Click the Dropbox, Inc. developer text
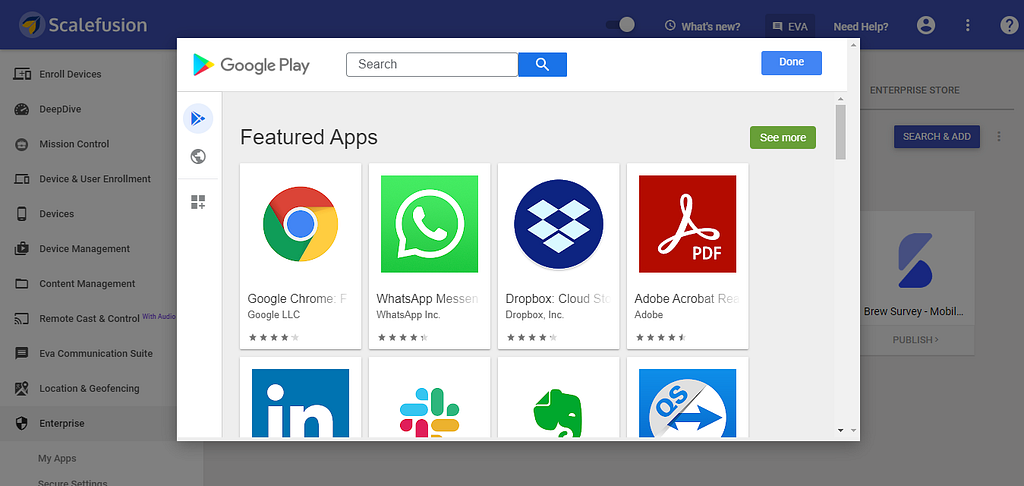 coord(535,315)
